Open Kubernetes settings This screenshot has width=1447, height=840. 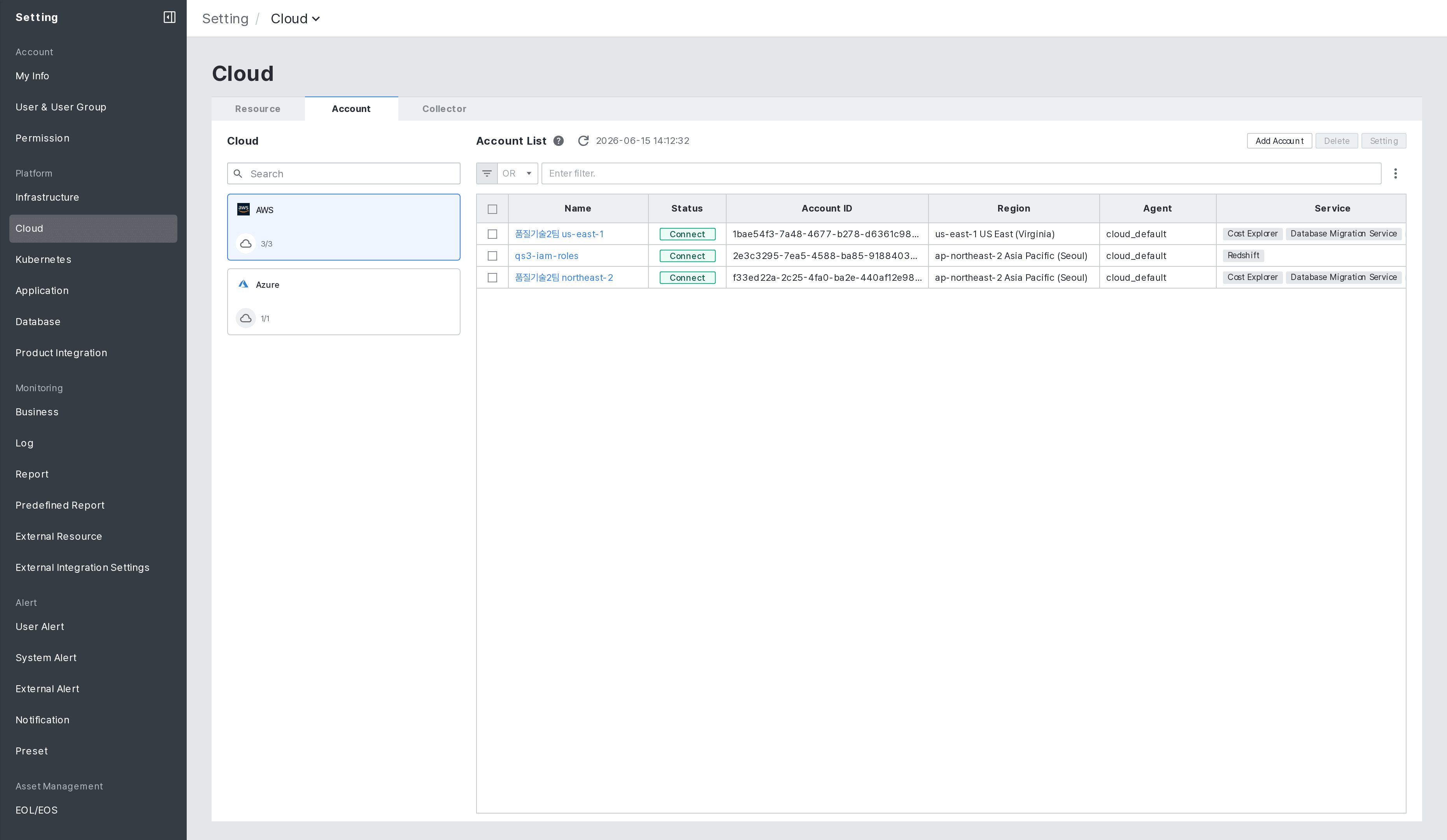click(93, 259)
